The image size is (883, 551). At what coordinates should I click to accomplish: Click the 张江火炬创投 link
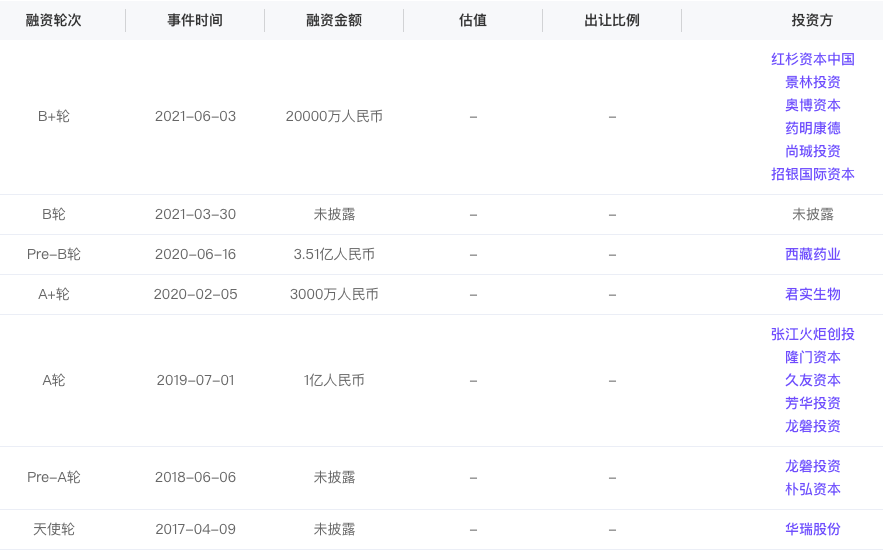pos(812,335)
